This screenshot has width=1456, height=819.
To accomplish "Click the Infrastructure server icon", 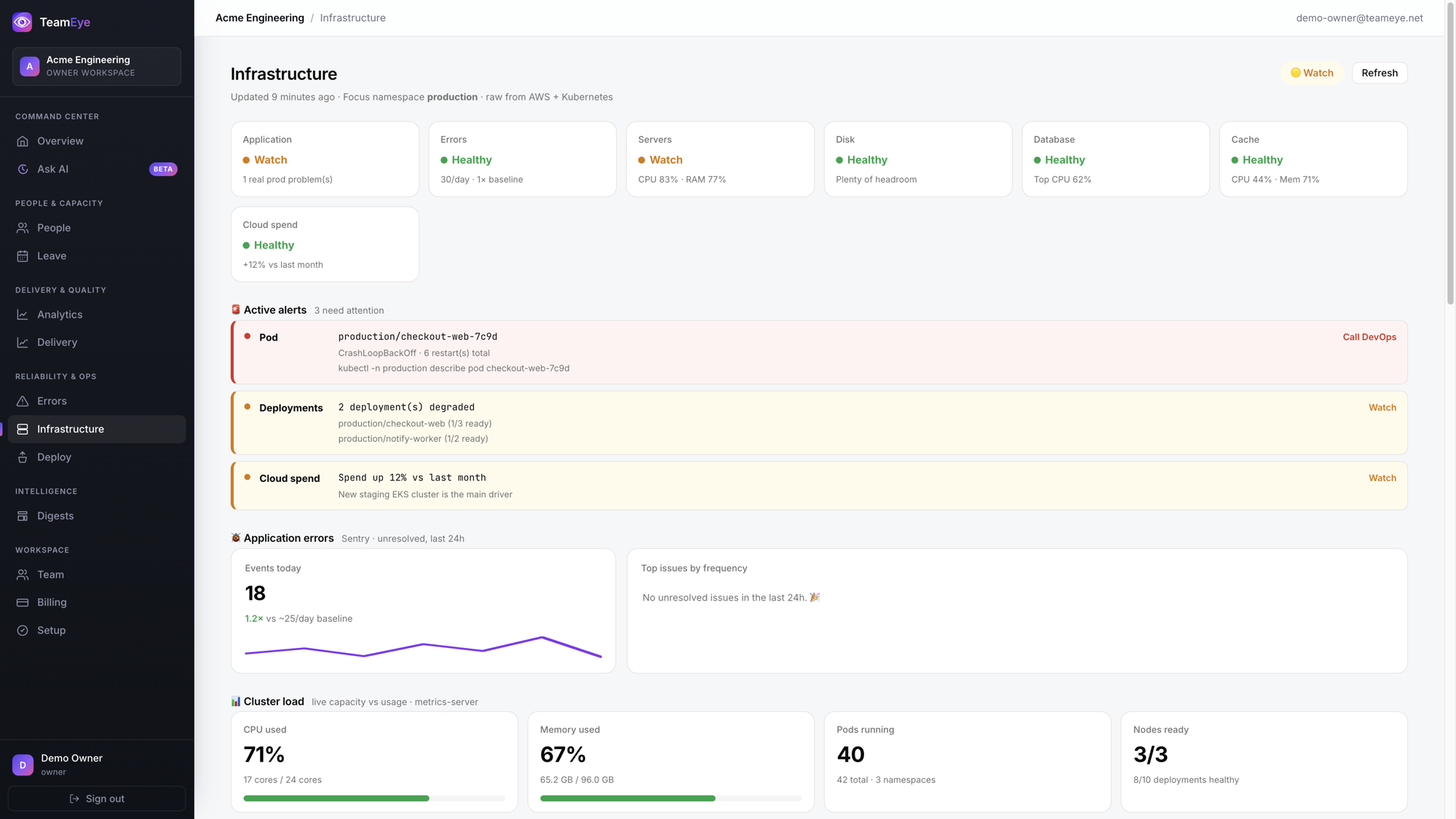I will (23, 430).
